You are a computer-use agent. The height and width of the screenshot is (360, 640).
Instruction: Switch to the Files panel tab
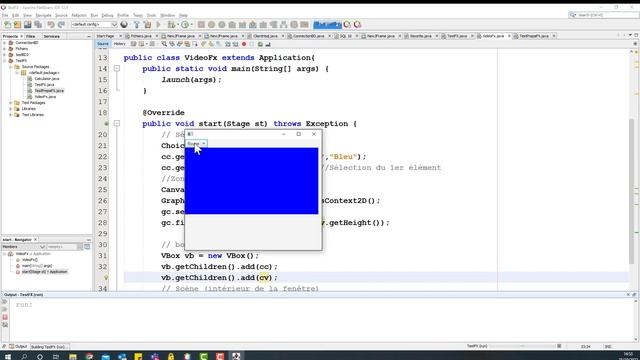(x=31, y=36)
